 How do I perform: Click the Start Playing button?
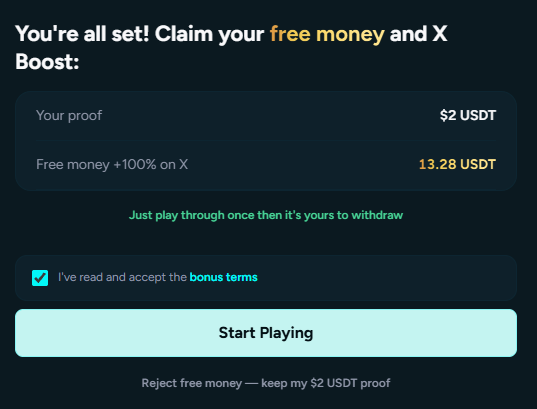[266, 333]
